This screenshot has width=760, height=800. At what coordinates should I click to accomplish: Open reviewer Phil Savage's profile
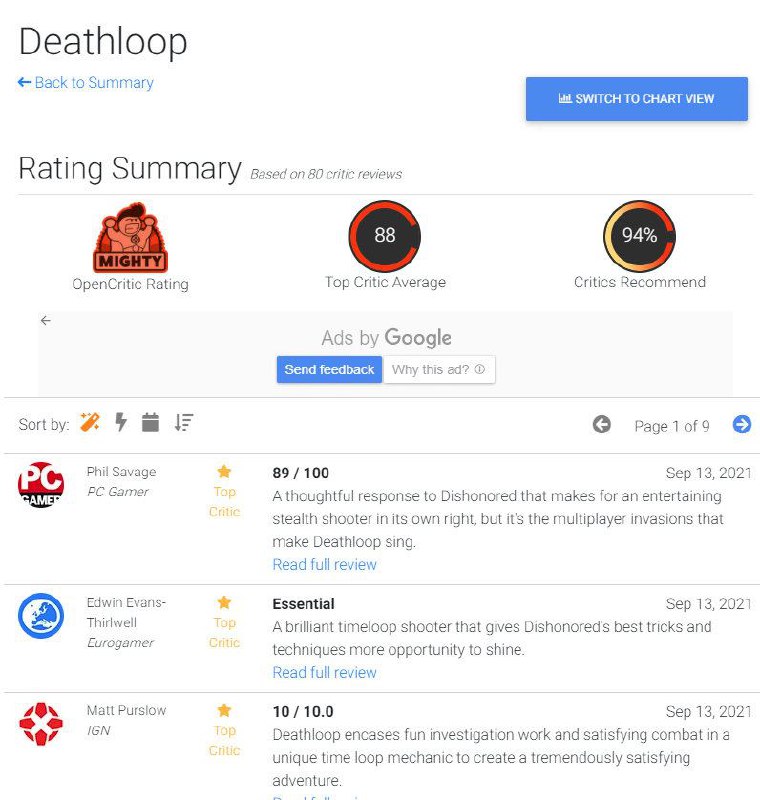[x=121, y=472]
